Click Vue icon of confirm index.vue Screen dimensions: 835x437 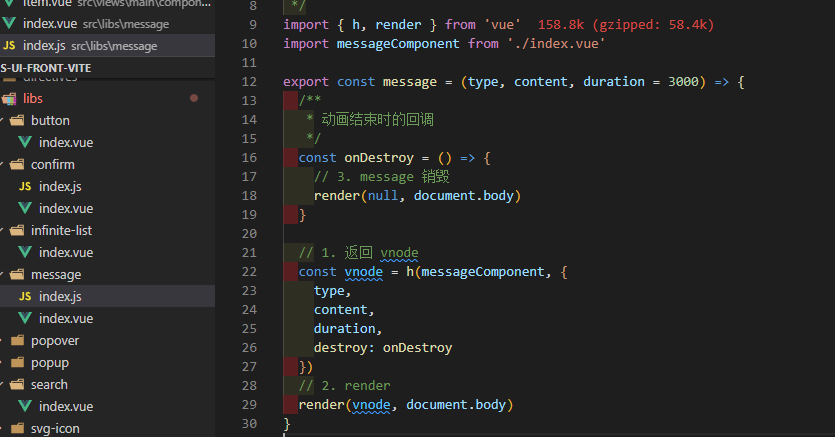point(25,208)
